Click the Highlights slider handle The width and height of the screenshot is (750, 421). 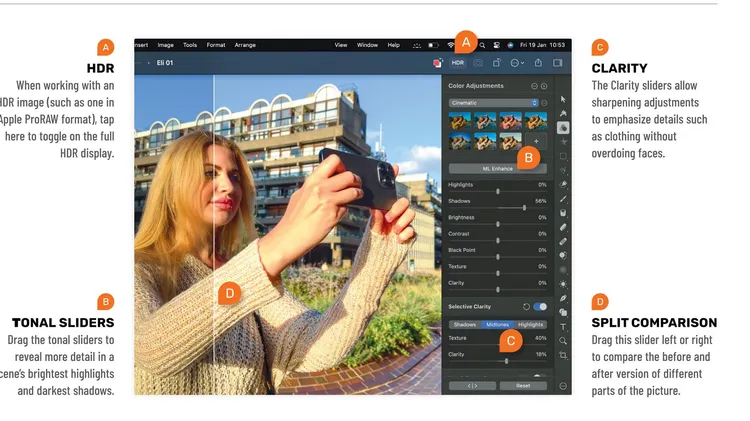coord(498,191)
